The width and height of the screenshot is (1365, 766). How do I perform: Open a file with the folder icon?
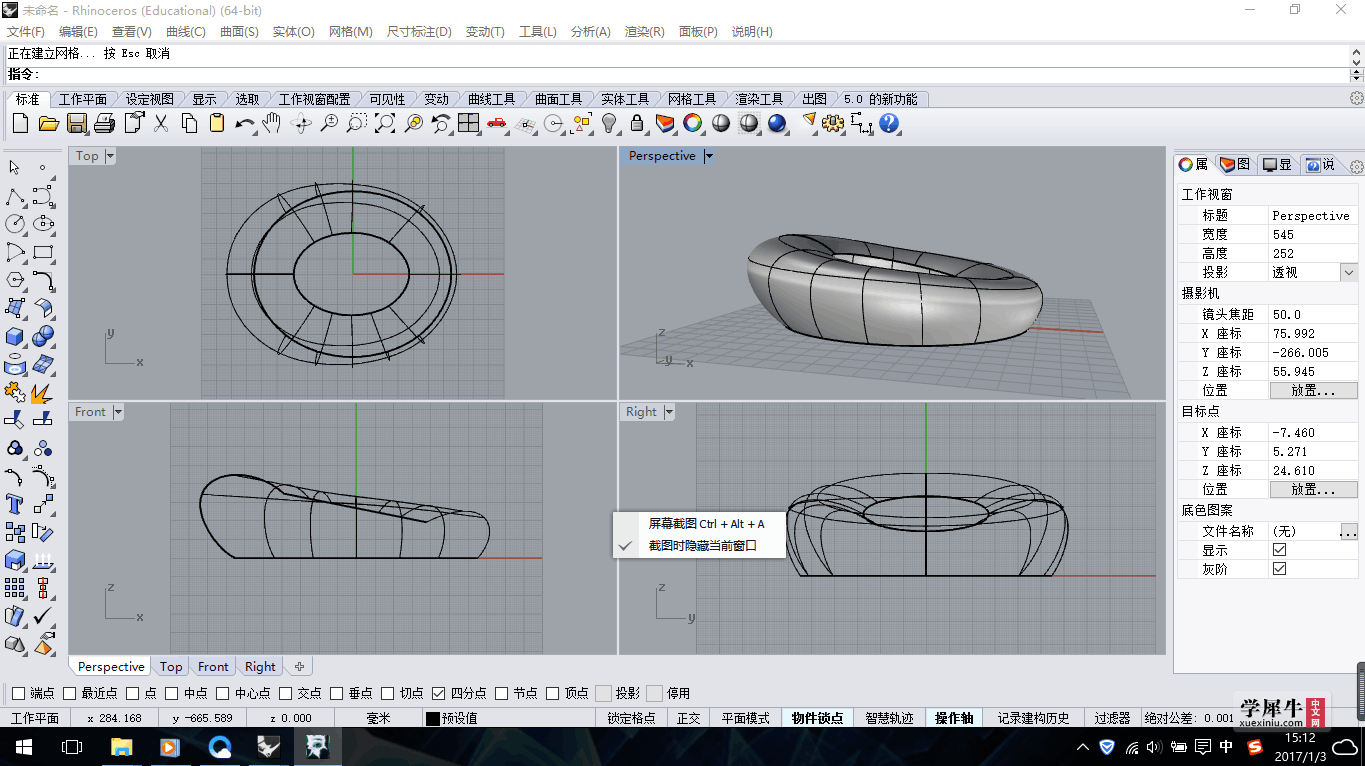(x=48, y=124)
